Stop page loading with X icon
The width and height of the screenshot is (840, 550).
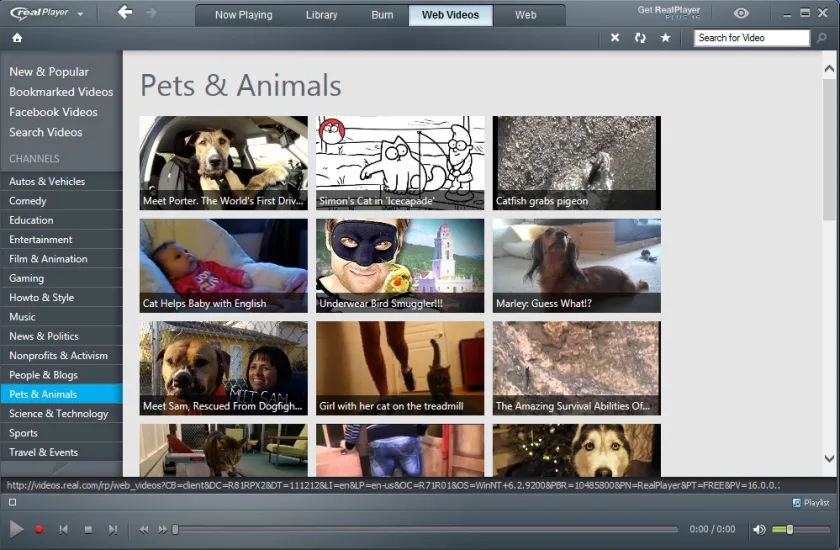[x=615, y=37]
